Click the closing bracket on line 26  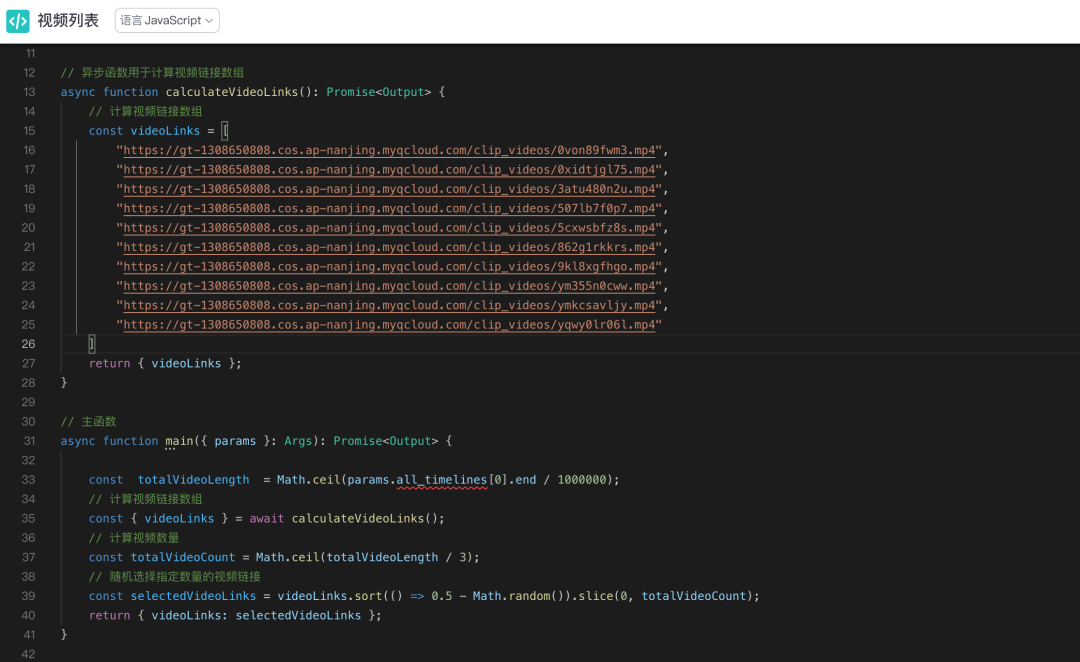coord(92,344)
